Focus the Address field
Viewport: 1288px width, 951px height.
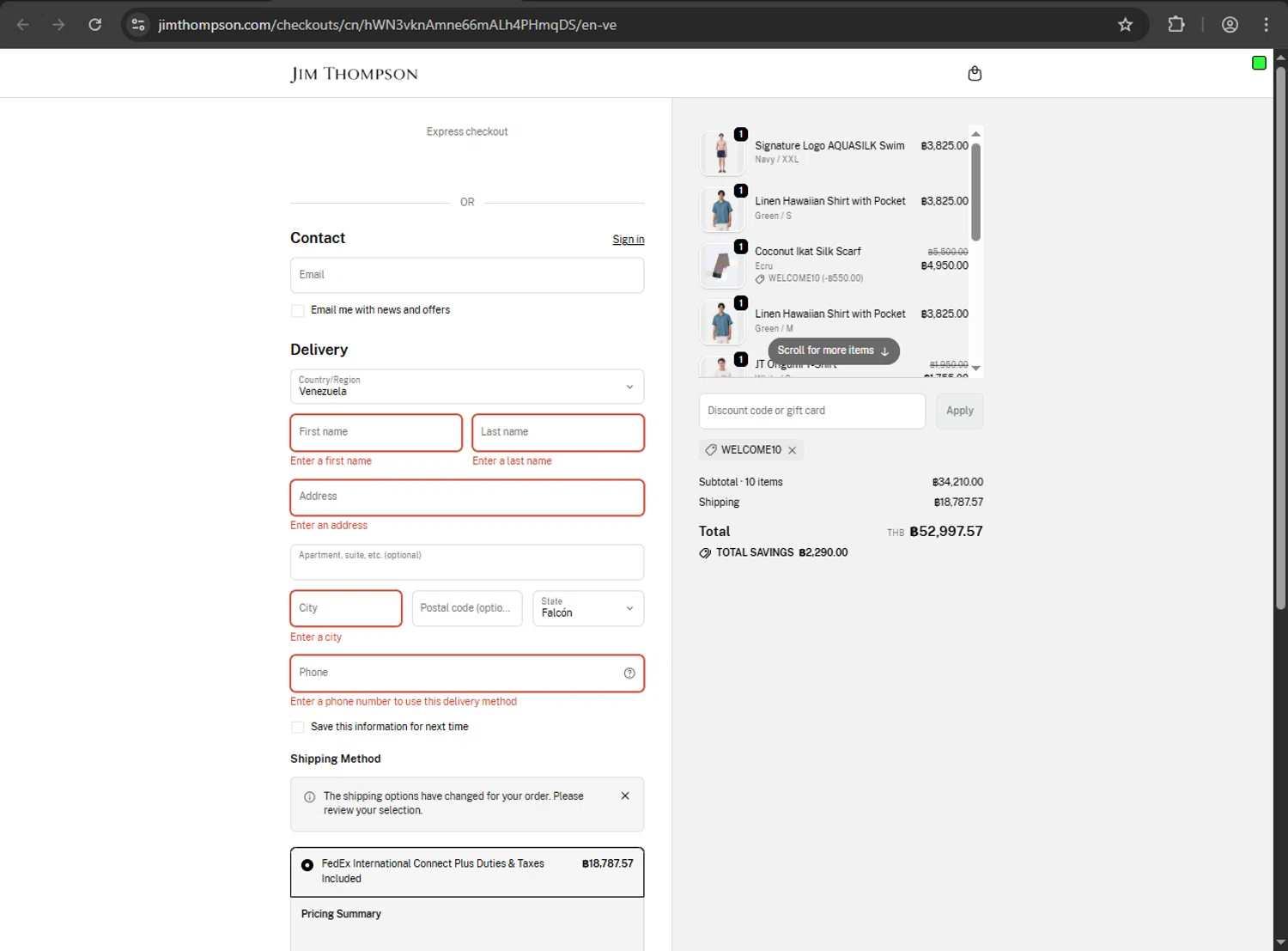pos(467,497)
